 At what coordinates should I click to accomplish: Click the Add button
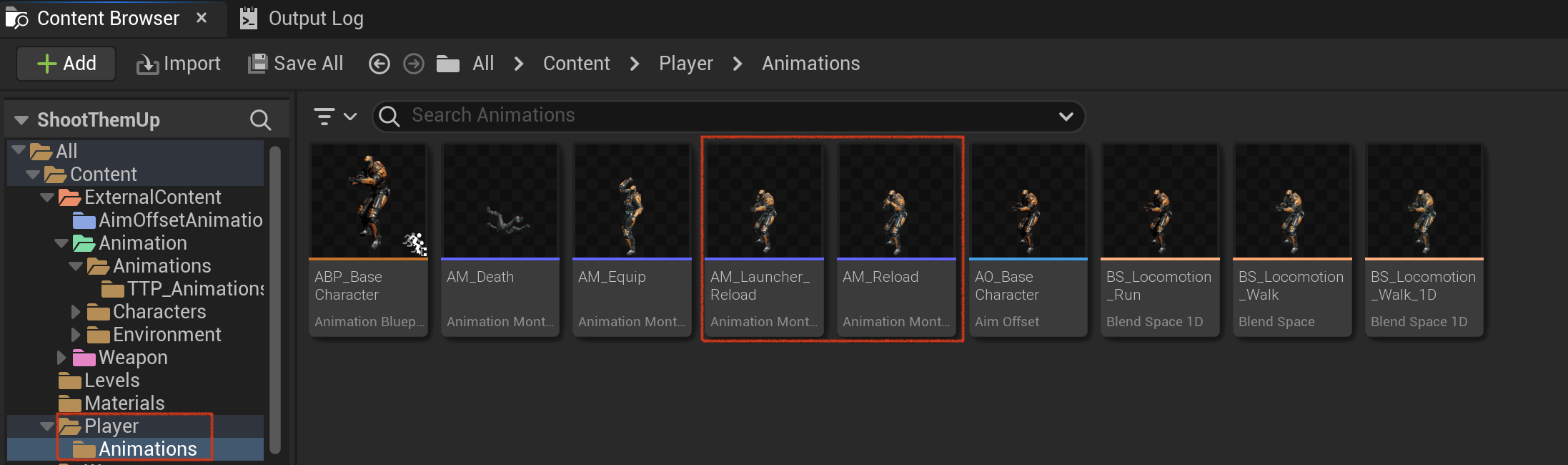[x=66, y=64]
